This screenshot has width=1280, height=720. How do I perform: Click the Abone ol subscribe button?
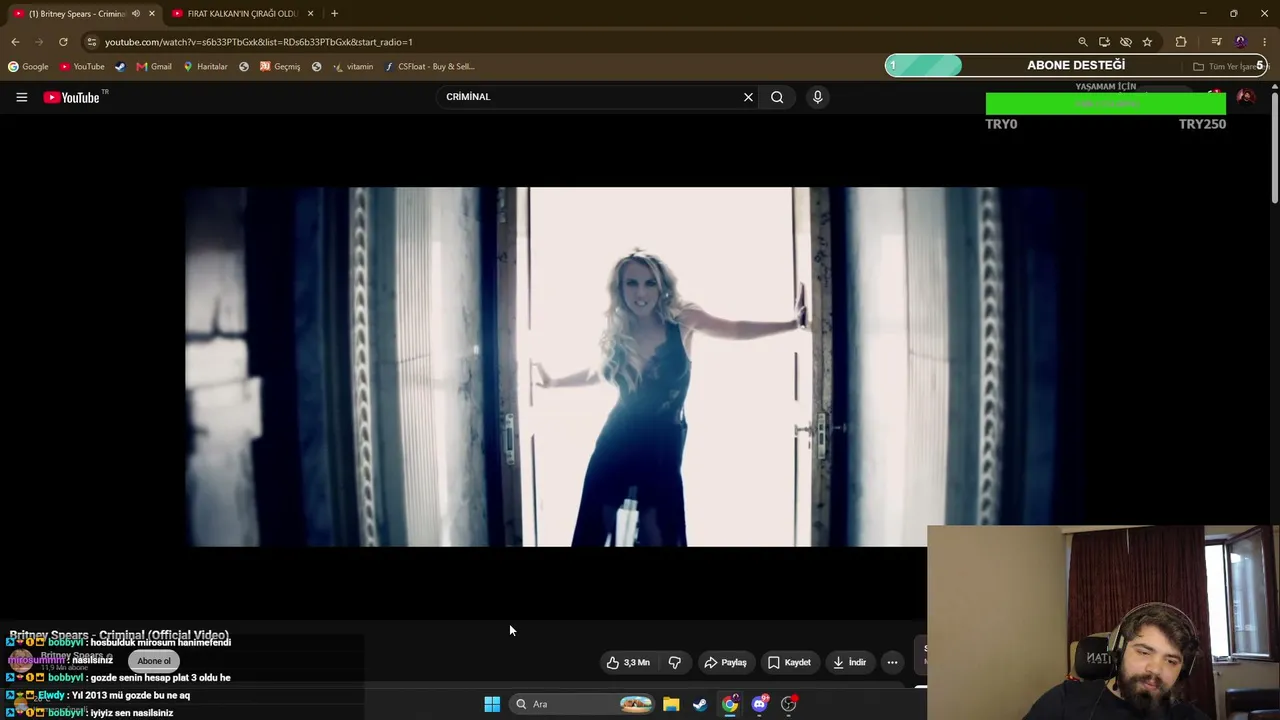click(154, 661)
